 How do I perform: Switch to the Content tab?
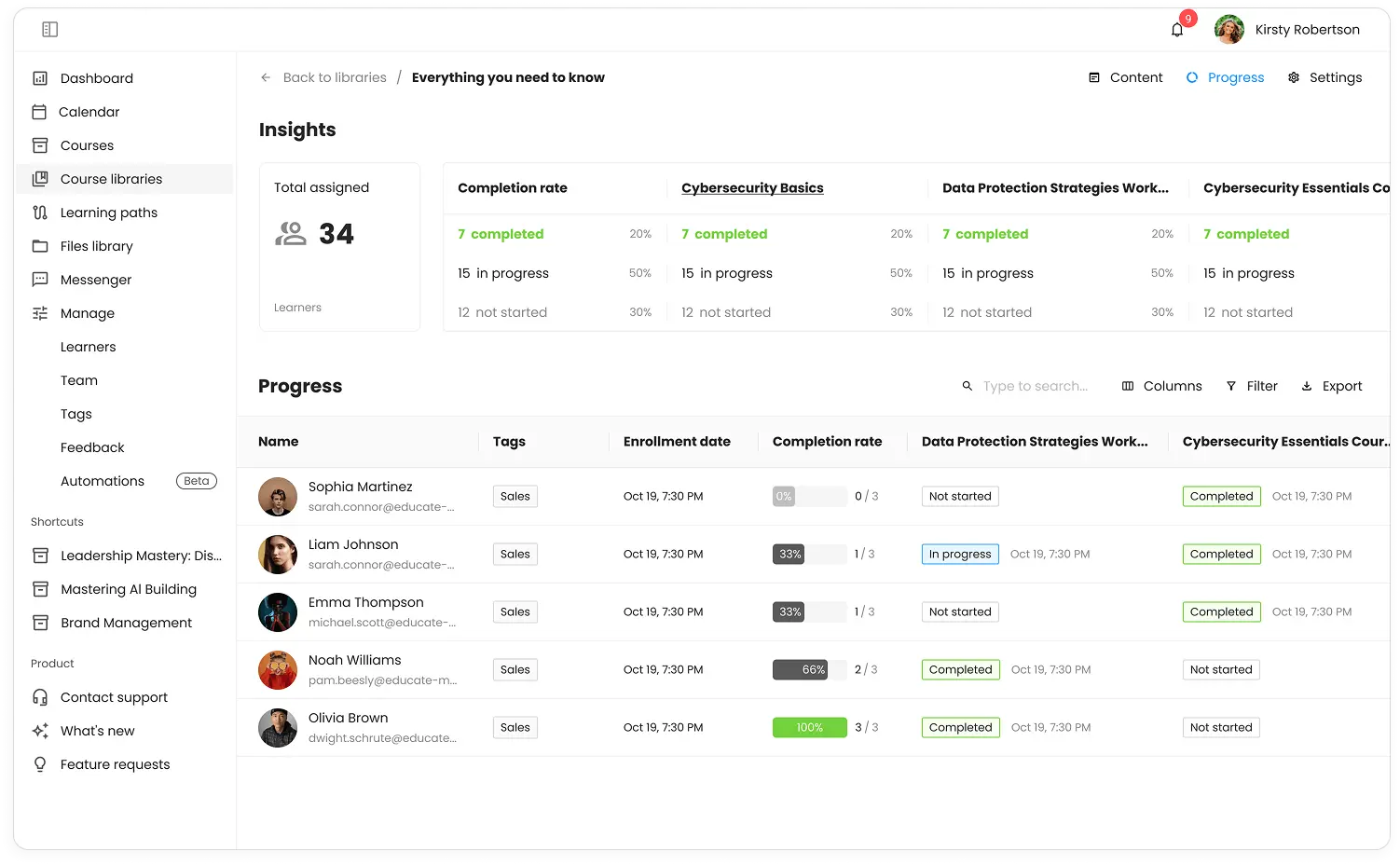(x=1125, y=77)
